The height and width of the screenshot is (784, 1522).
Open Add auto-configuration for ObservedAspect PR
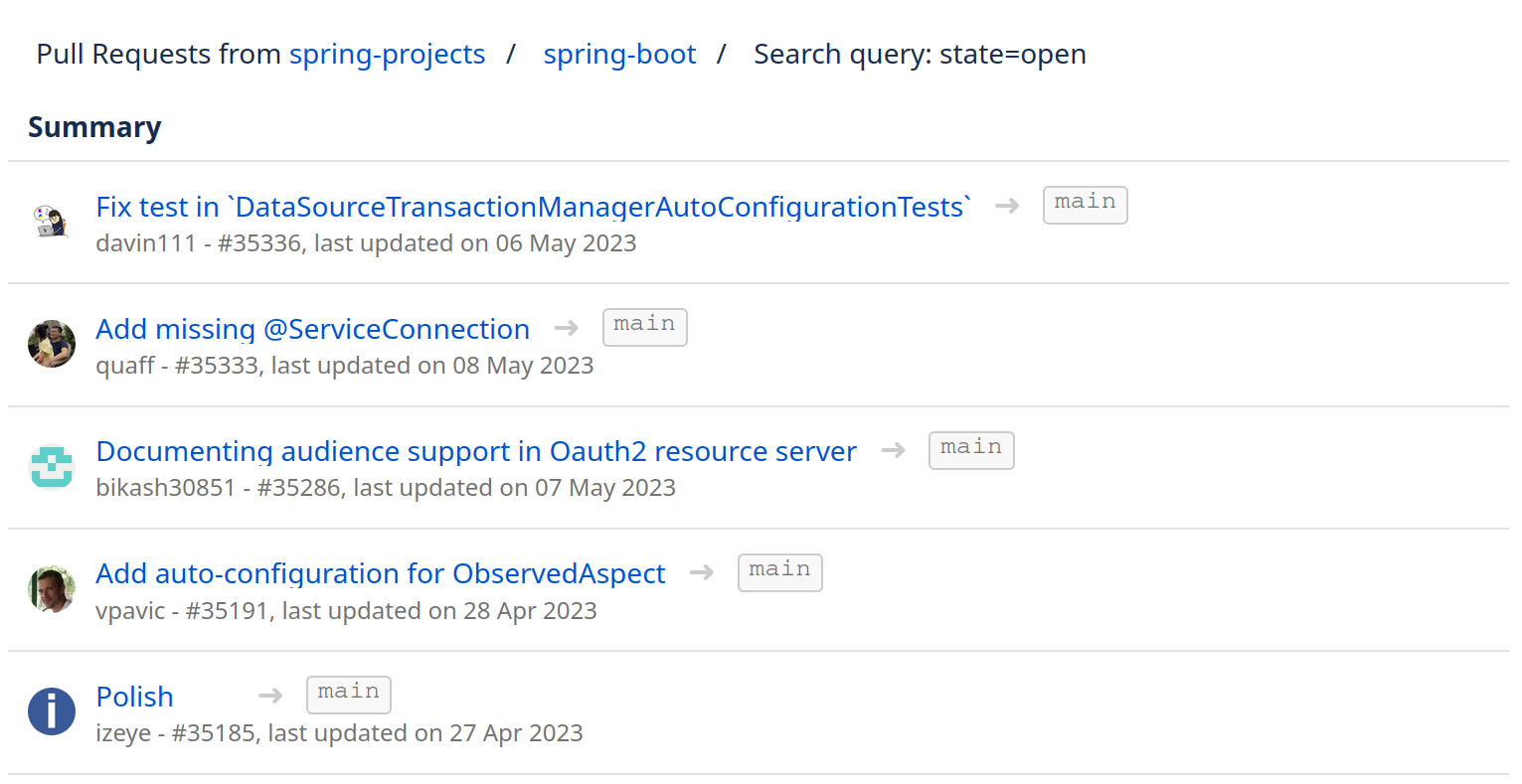coord(380,573)
